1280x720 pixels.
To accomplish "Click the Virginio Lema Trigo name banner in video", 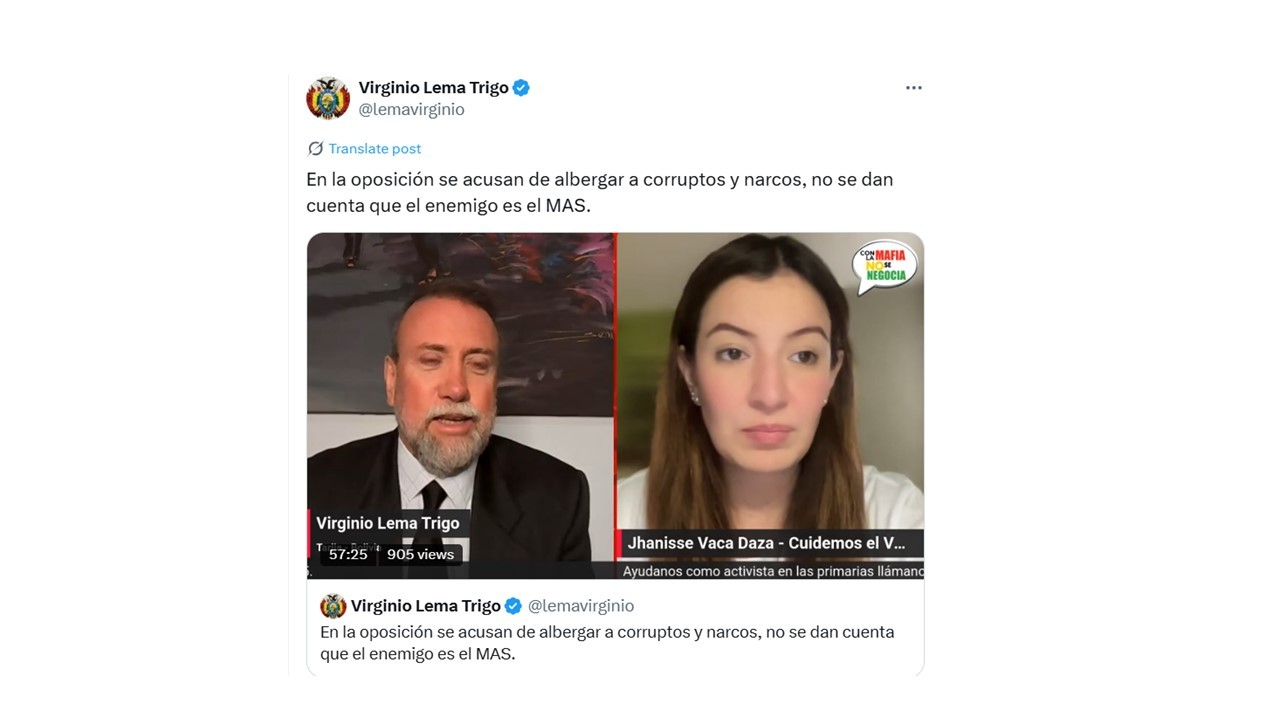I will tap(388, 523).
